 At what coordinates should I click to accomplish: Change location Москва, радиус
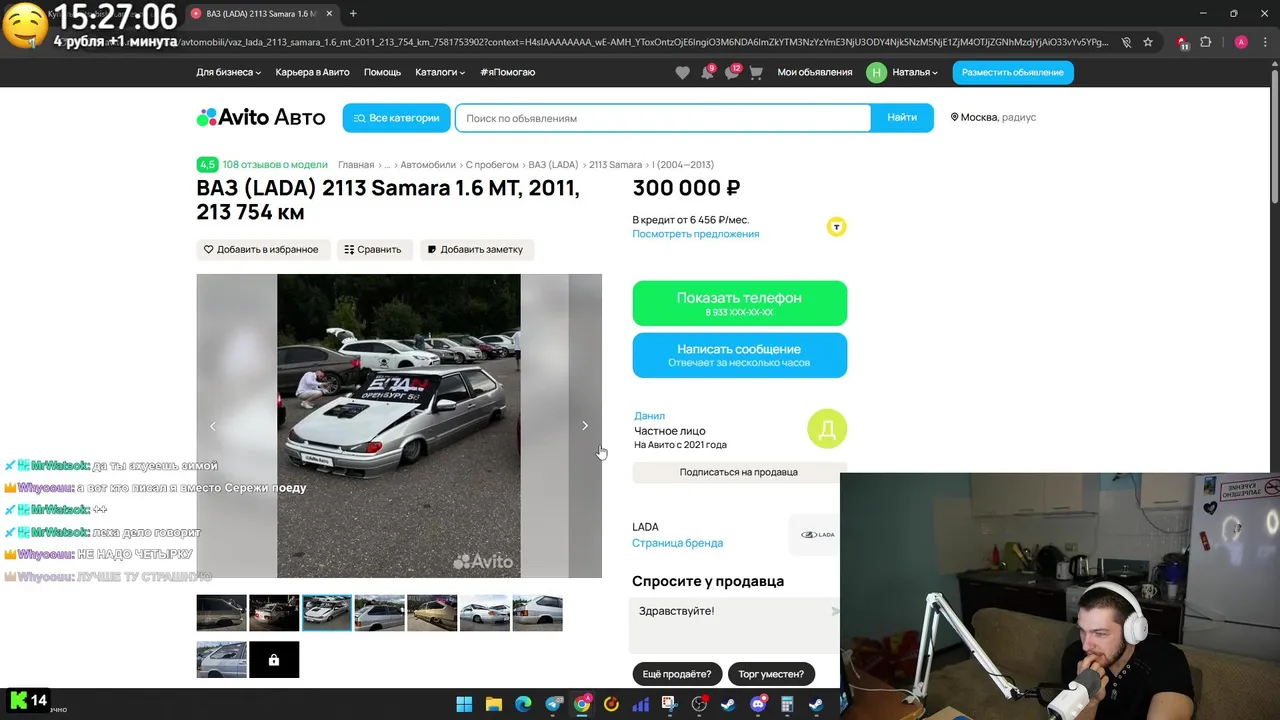click(993, 117)
